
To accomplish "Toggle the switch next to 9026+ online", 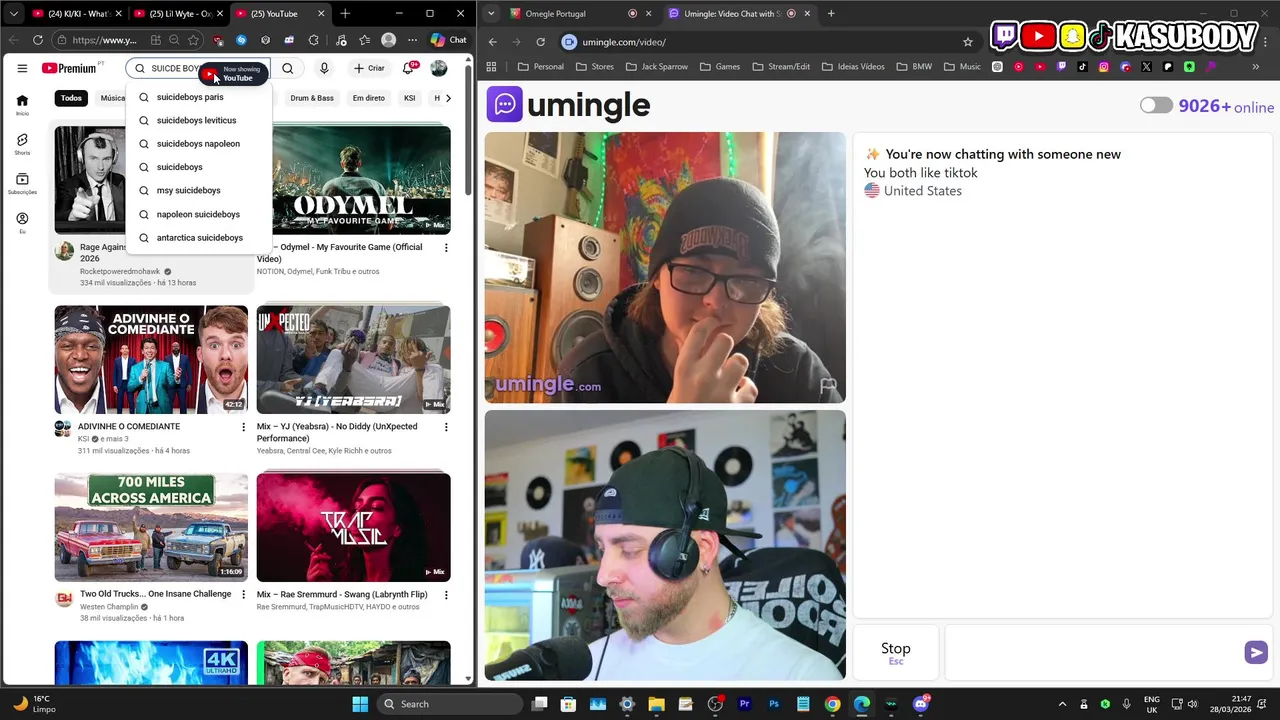I will pos(1156,105).
